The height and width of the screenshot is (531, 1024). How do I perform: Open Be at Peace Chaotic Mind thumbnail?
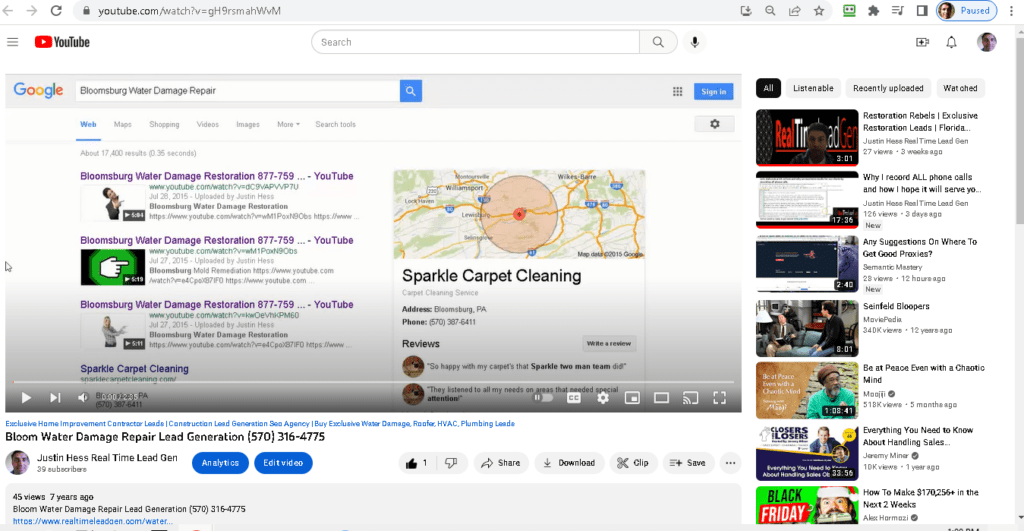pyautogui.click(x=807, y=391)
